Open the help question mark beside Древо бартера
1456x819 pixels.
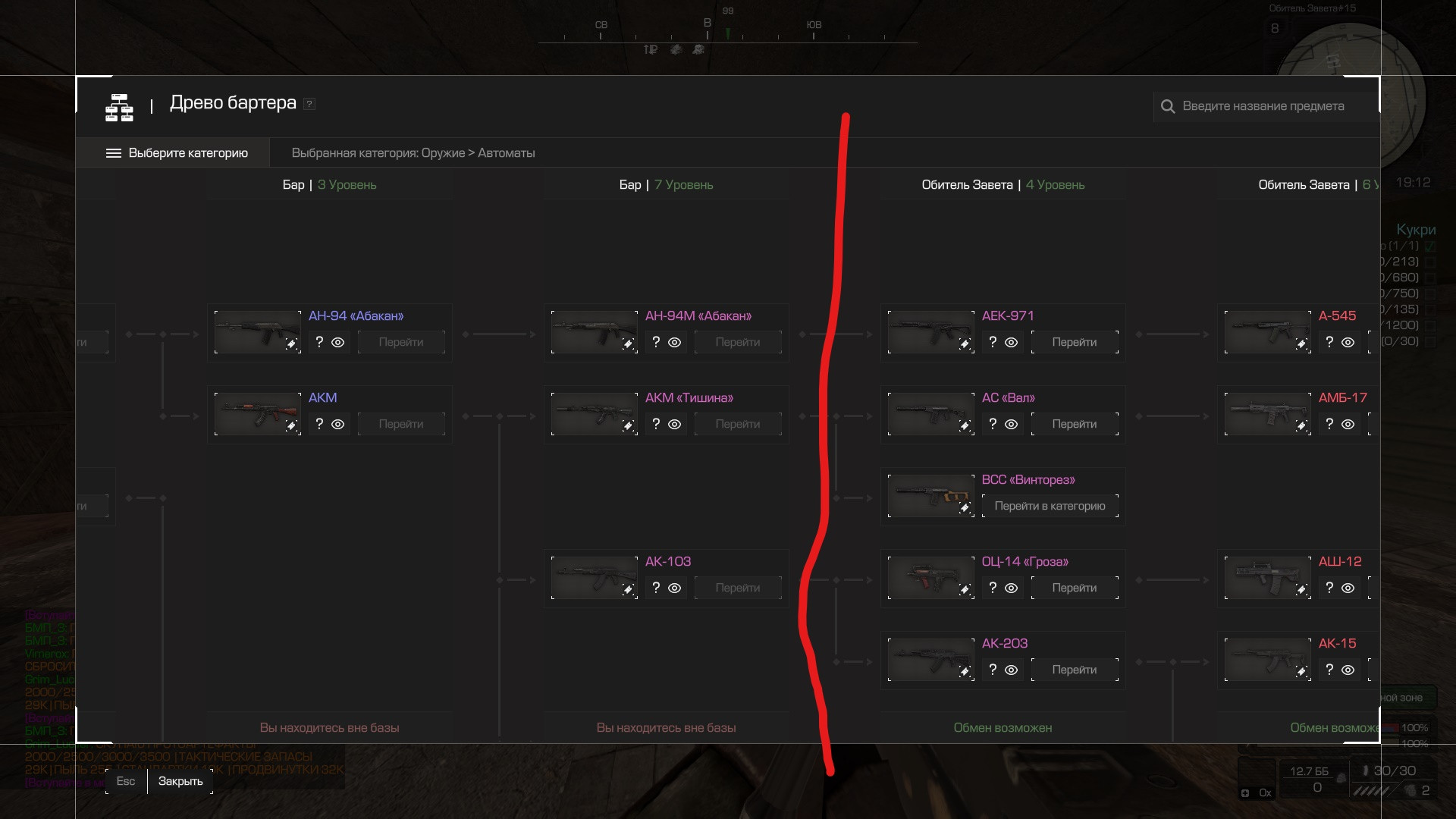point(309,104)
